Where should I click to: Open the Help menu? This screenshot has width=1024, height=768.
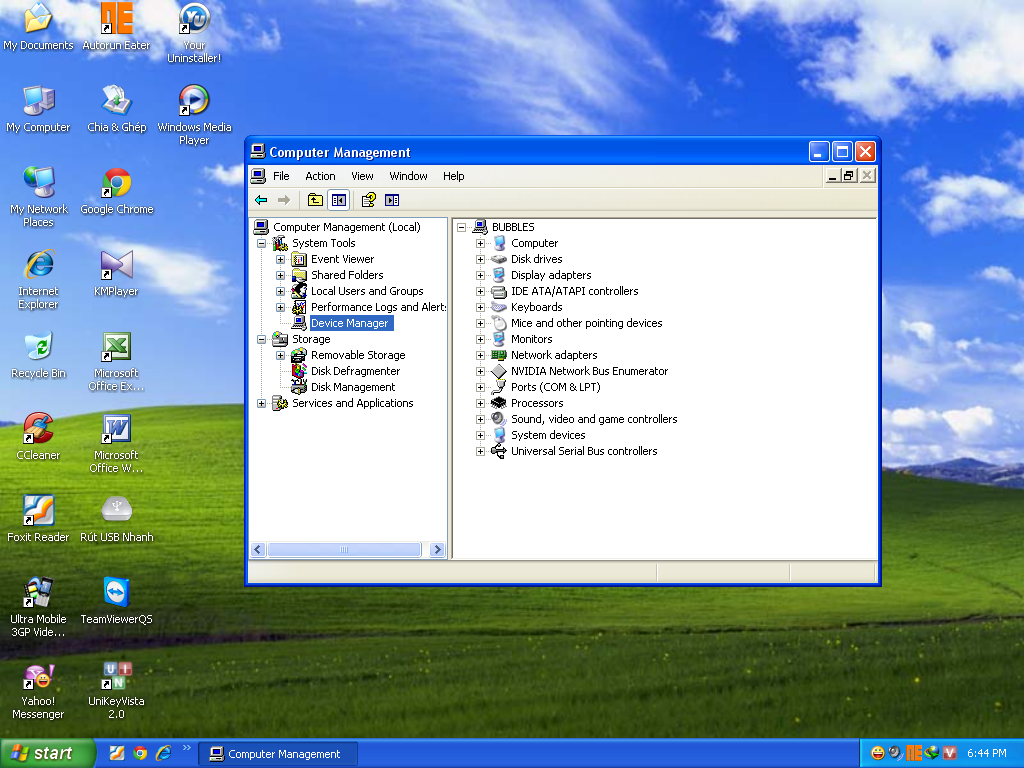pos(453,176)
